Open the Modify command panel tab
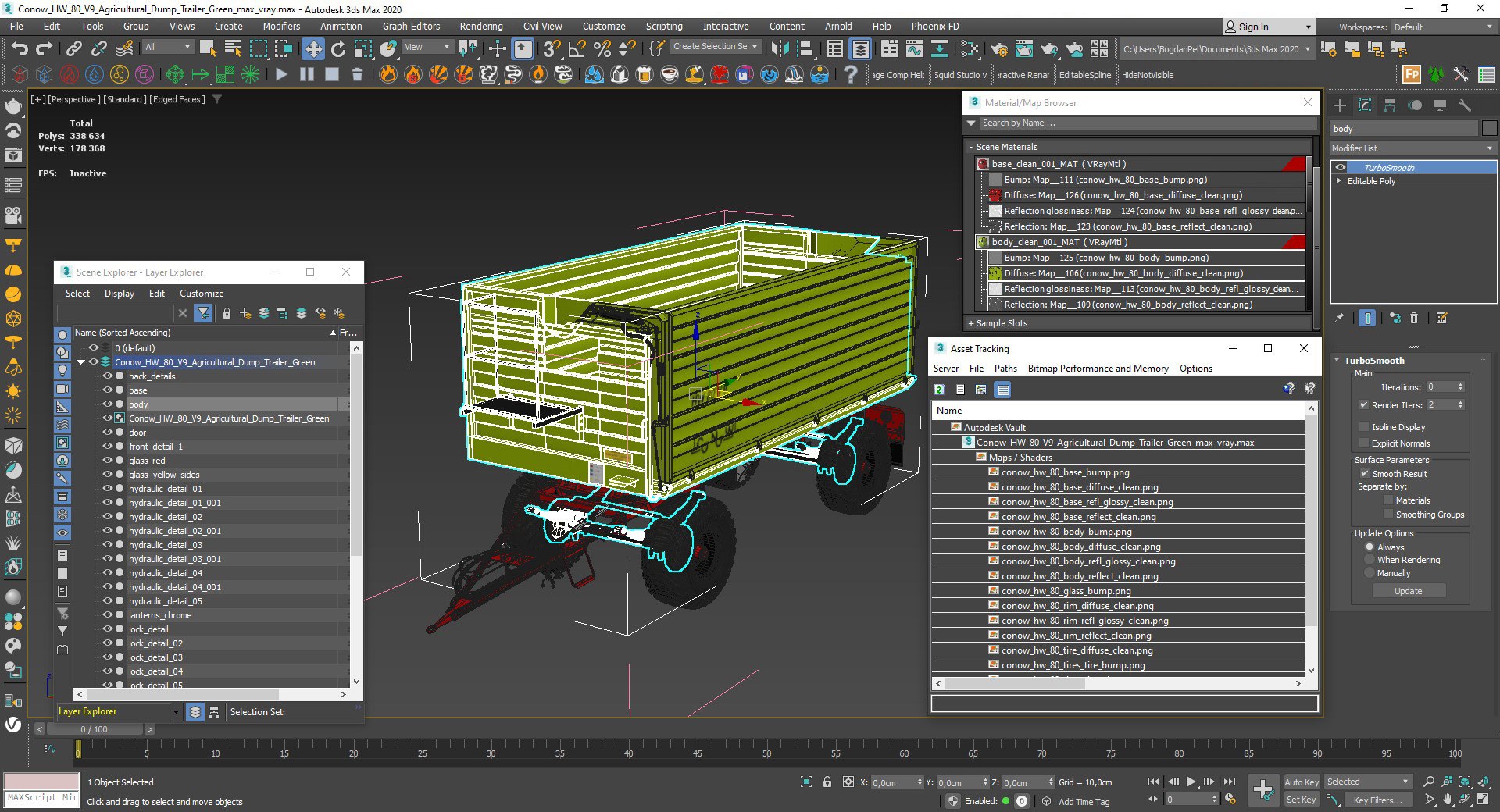The image size is (1500, 812). click(1365, 105)
